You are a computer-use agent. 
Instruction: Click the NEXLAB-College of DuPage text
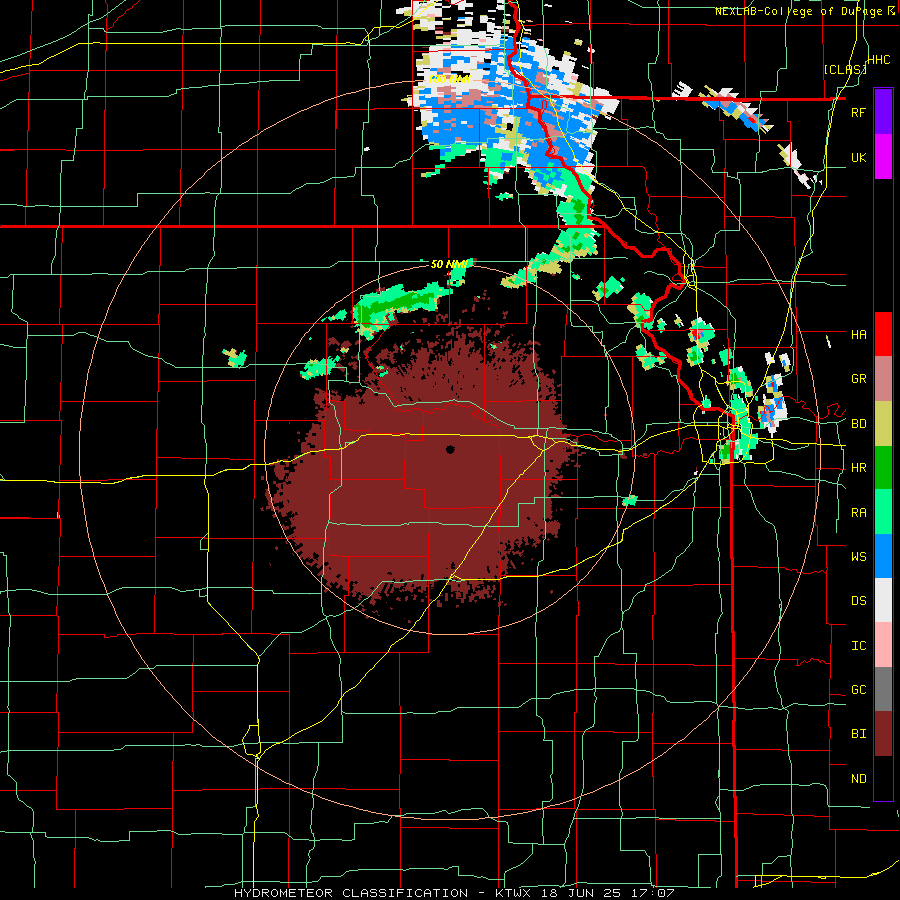point(799,11)
